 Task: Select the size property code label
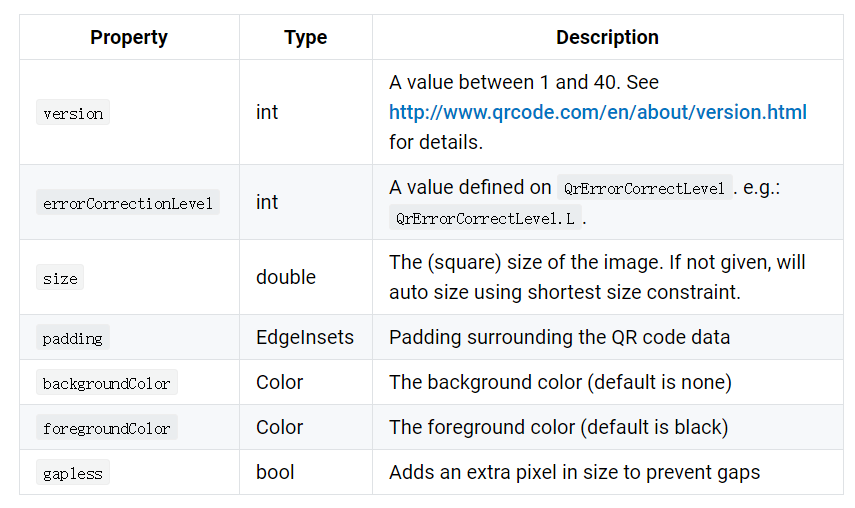(60, 277)
